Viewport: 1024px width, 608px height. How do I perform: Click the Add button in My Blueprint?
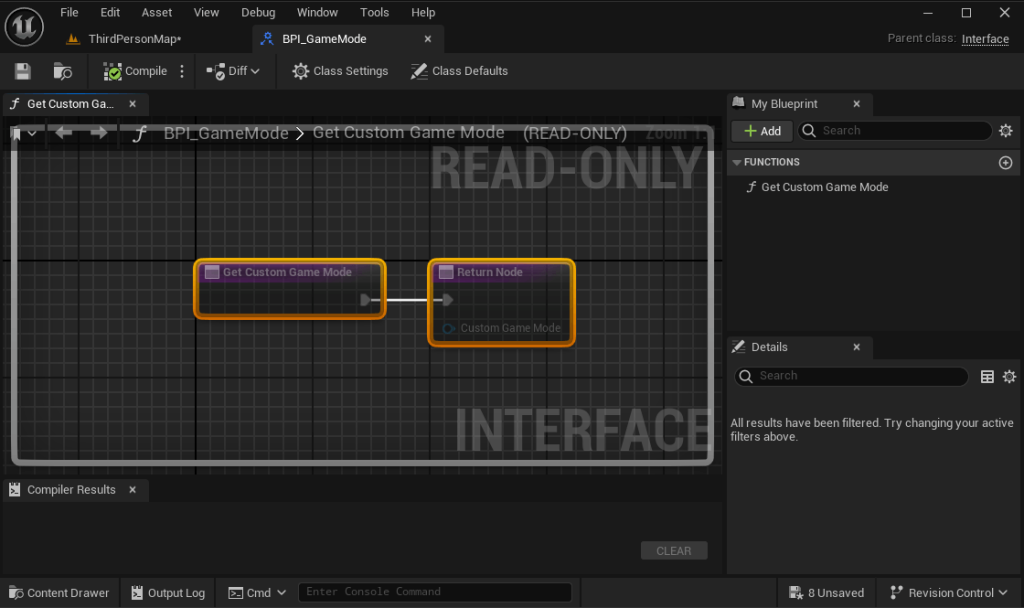762,131
